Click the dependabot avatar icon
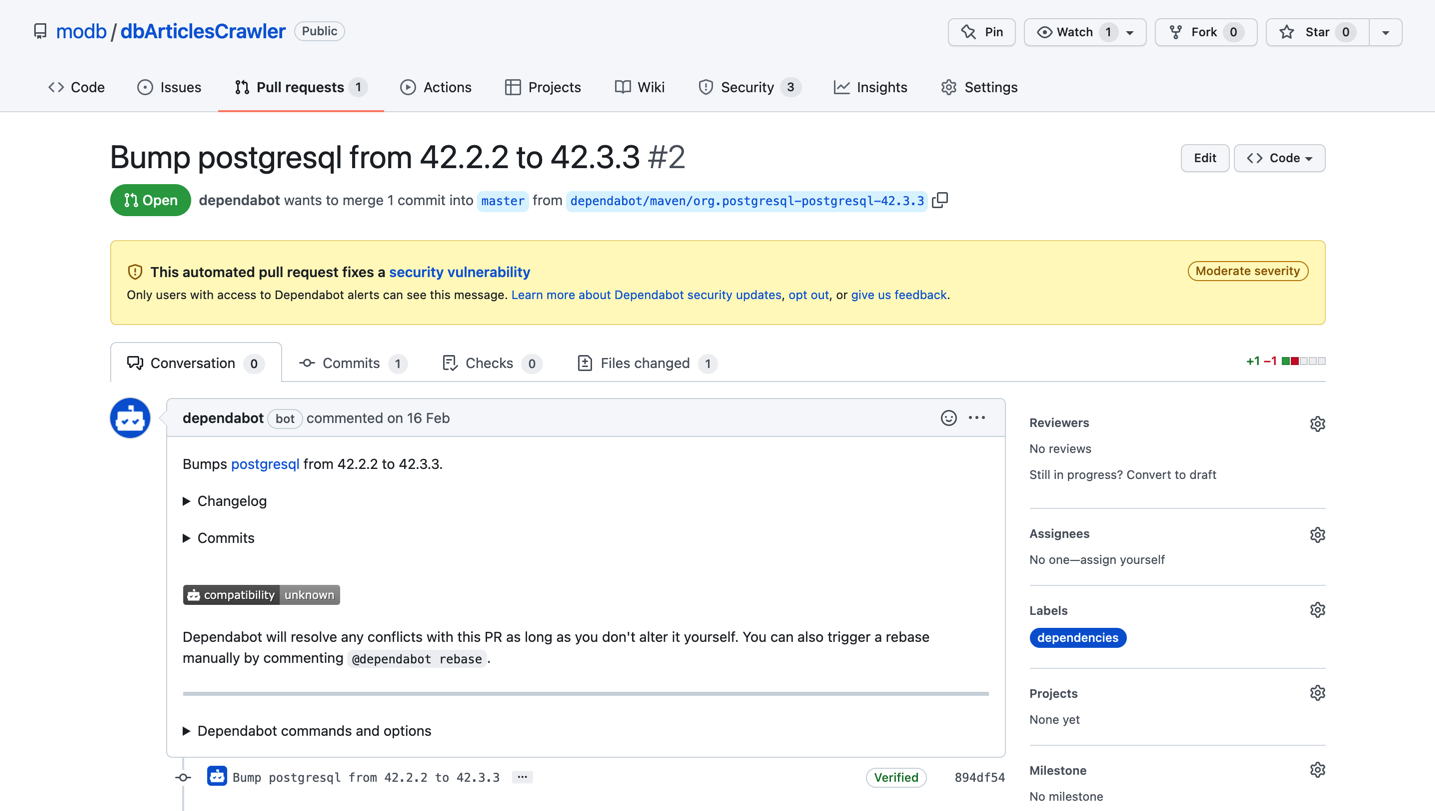The width and height of the screenshot is (1435, 811). click(130, 418)
